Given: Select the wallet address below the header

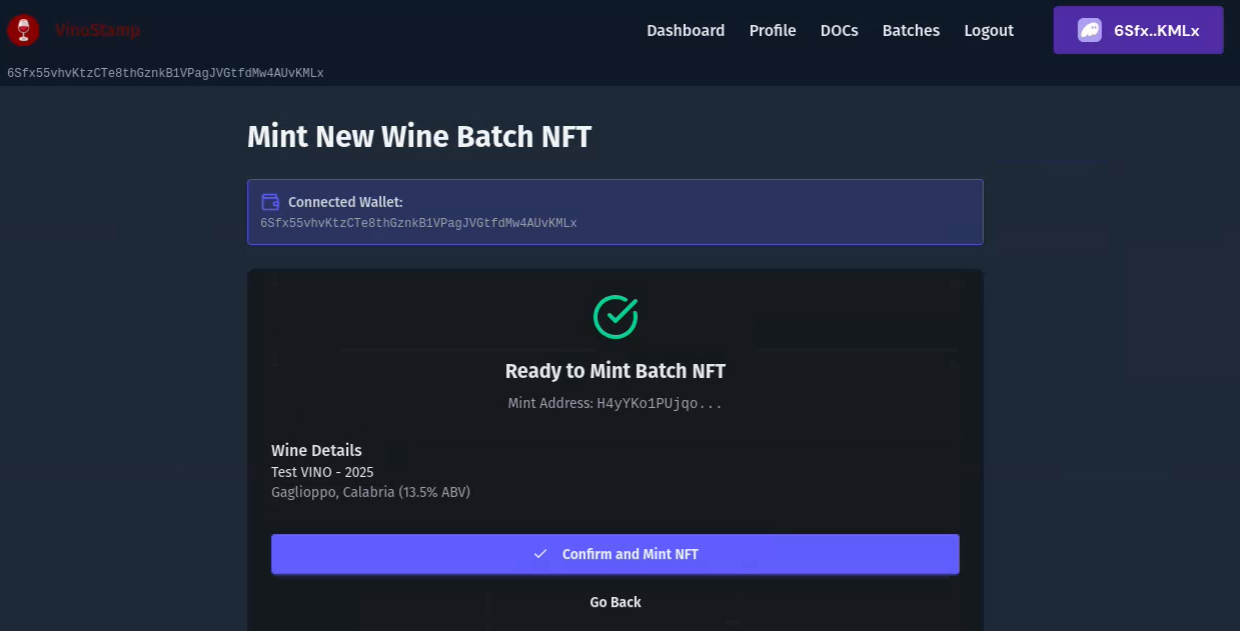Looking at the screenshot, I should pos(165,73).
